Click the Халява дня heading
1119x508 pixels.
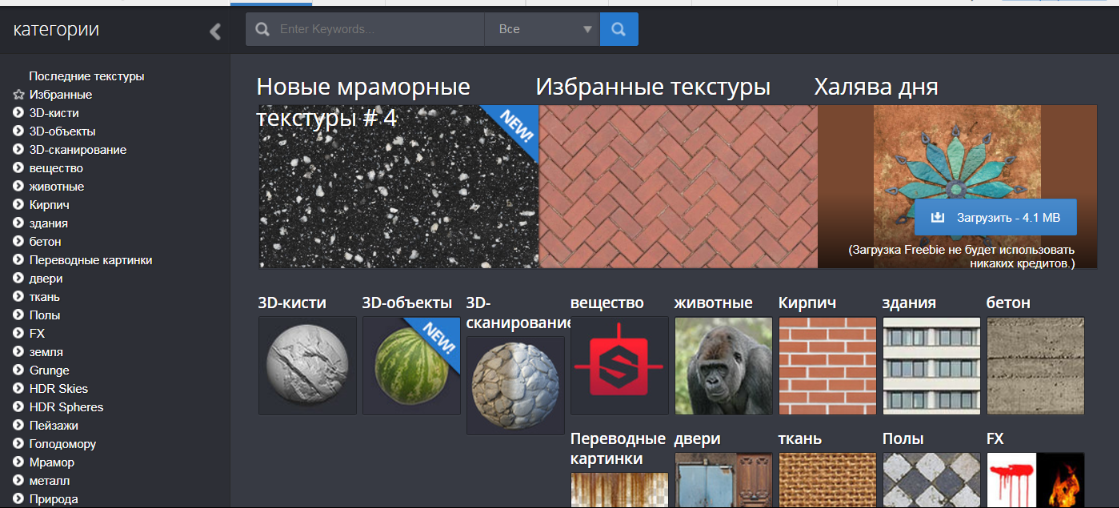pos(876,88)
